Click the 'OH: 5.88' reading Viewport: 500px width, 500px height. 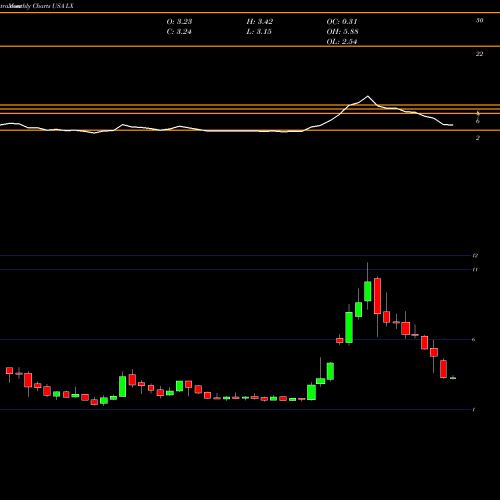click(342, 32)
